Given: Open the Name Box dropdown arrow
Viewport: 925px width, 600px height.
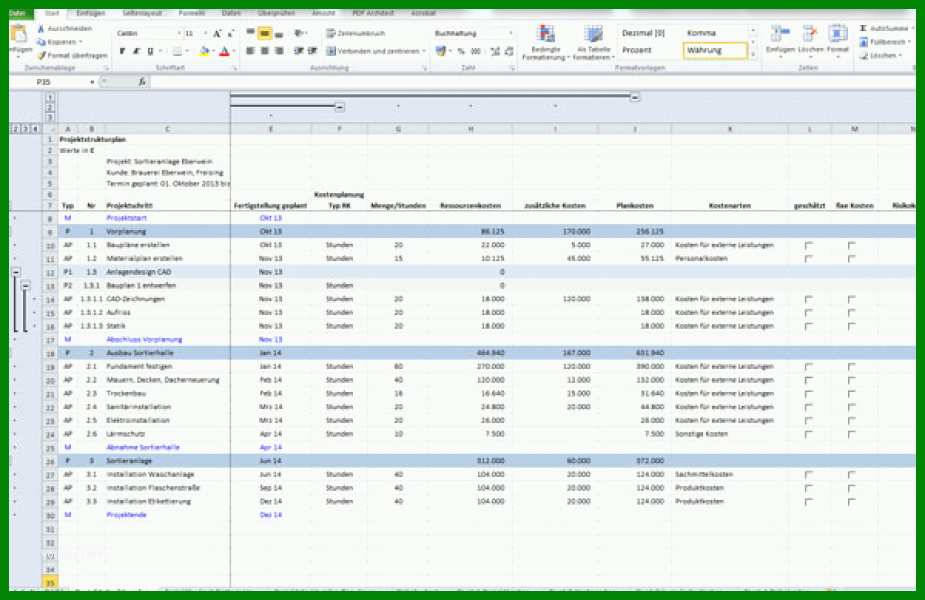Looking at the screenshot, I should pyautogui.click(x=92, y=82).
